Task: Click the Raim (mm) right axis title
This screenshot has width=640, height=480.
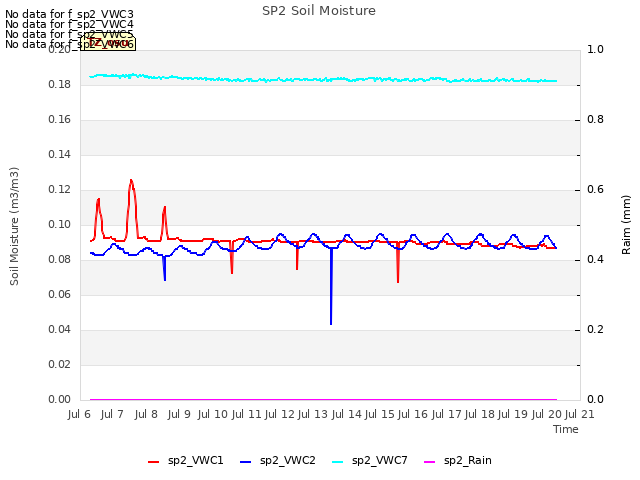Action: click(x=626, y=225)
